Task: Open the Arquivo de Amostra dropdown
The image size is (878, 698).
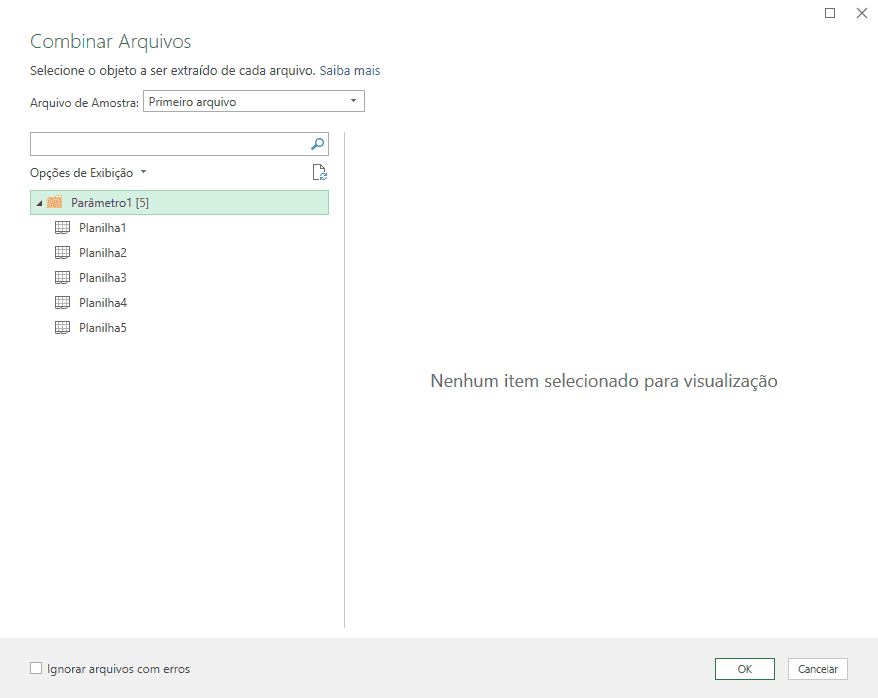Action: point(254,101)
